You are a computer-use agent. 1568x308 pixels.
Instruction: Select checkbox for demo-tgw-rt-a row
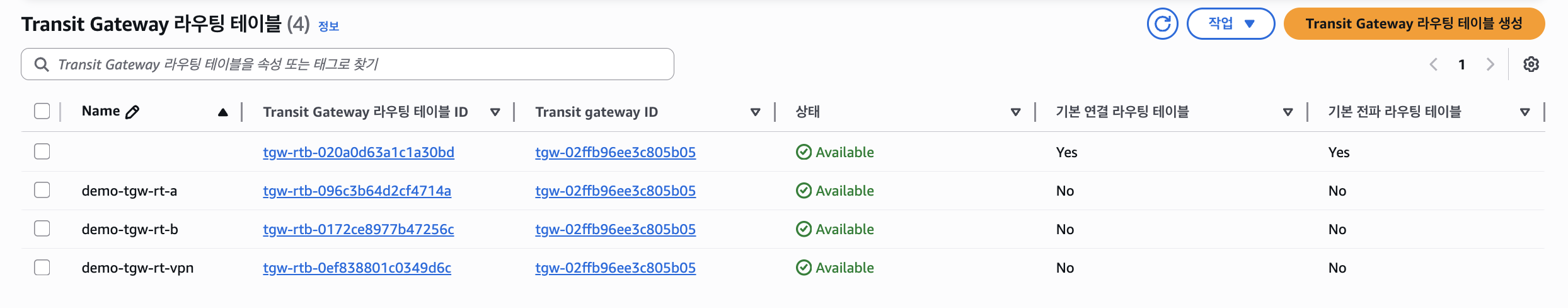[x=42, y=190]
